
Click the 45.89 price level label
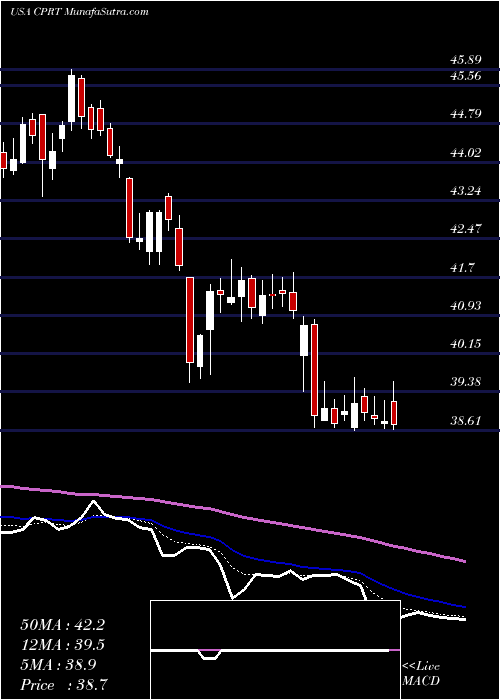(465, 59)
